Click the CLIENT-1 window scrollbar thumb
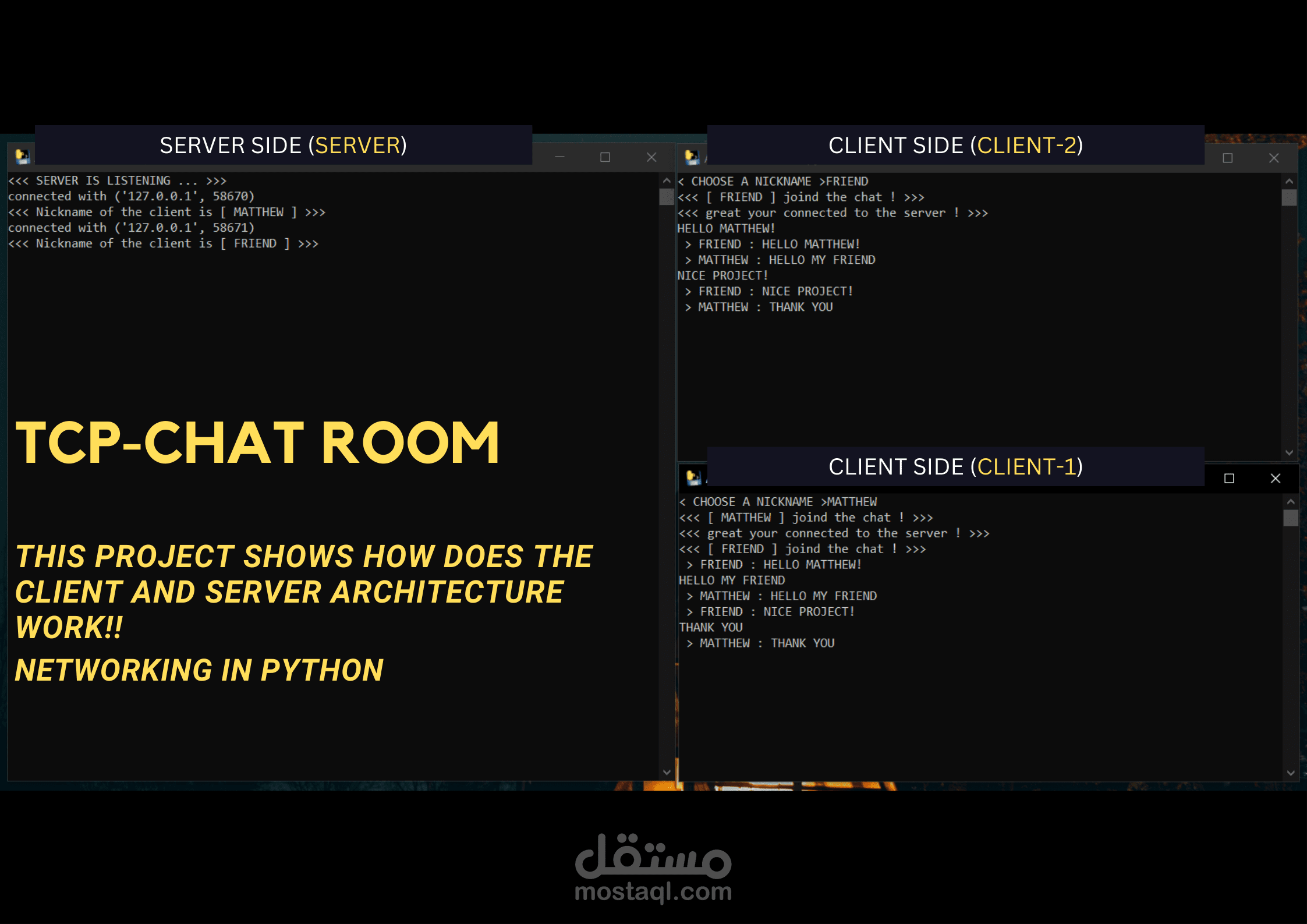This screenshot has width=1307, height=924. 1290,518
